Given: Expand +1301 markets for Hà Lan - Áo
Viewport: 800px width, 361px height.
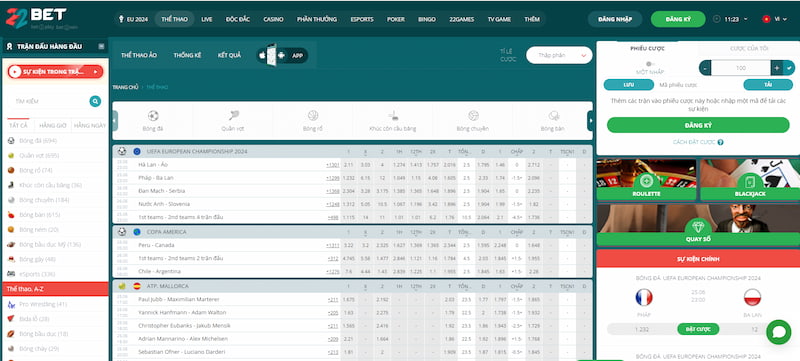Looking at the screenshot, I should pos(333,165).
